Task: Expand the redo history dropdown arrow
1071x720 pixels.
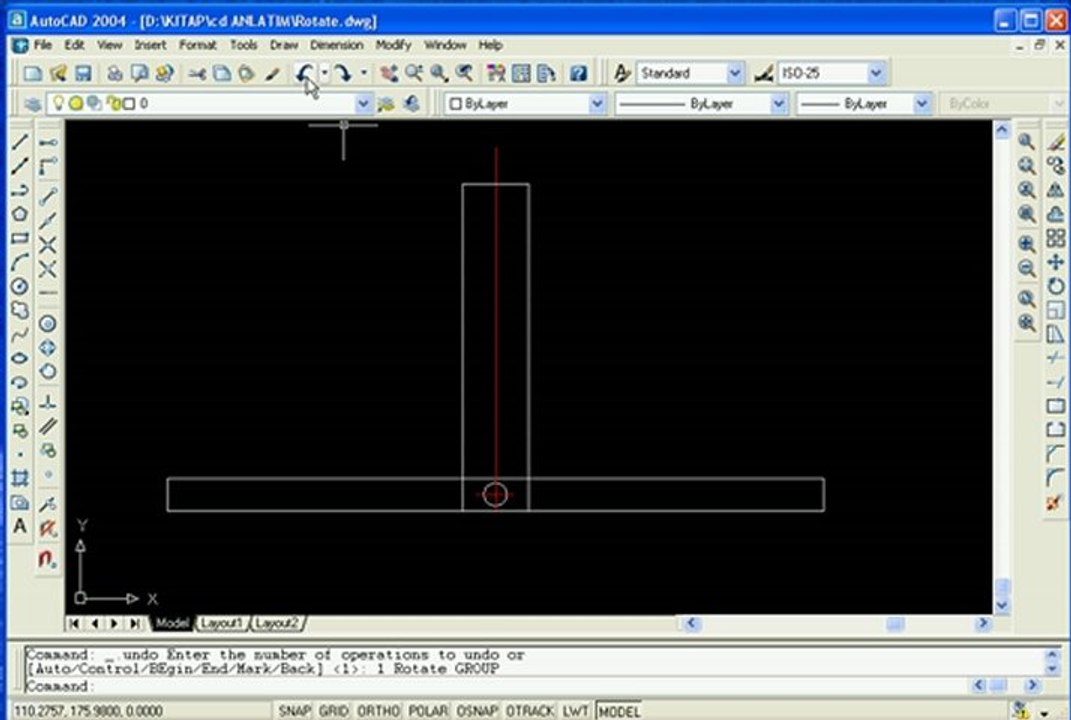Action: click(x=363, y=72)
